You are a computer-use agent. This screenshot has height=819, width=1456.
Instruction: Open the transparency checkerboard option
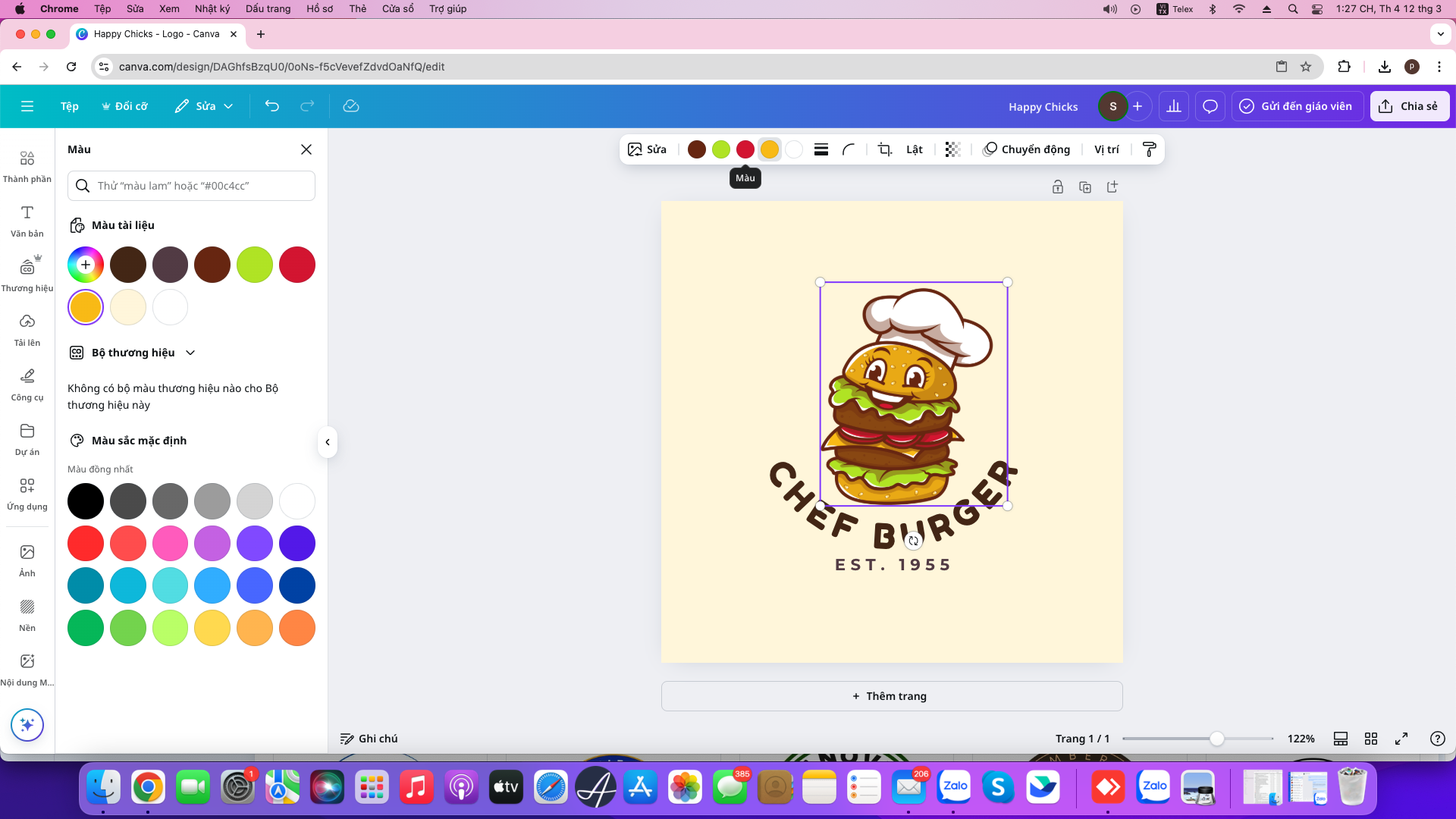pos(953,149)
